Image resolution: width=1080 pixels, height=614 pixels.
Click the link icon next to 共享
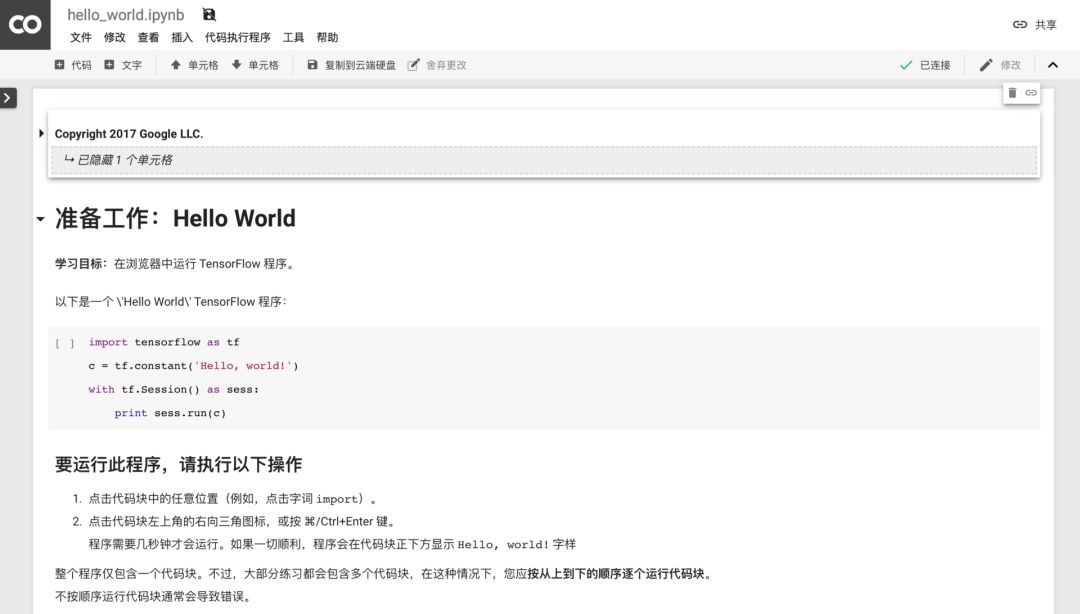(x=1019, y=25)
